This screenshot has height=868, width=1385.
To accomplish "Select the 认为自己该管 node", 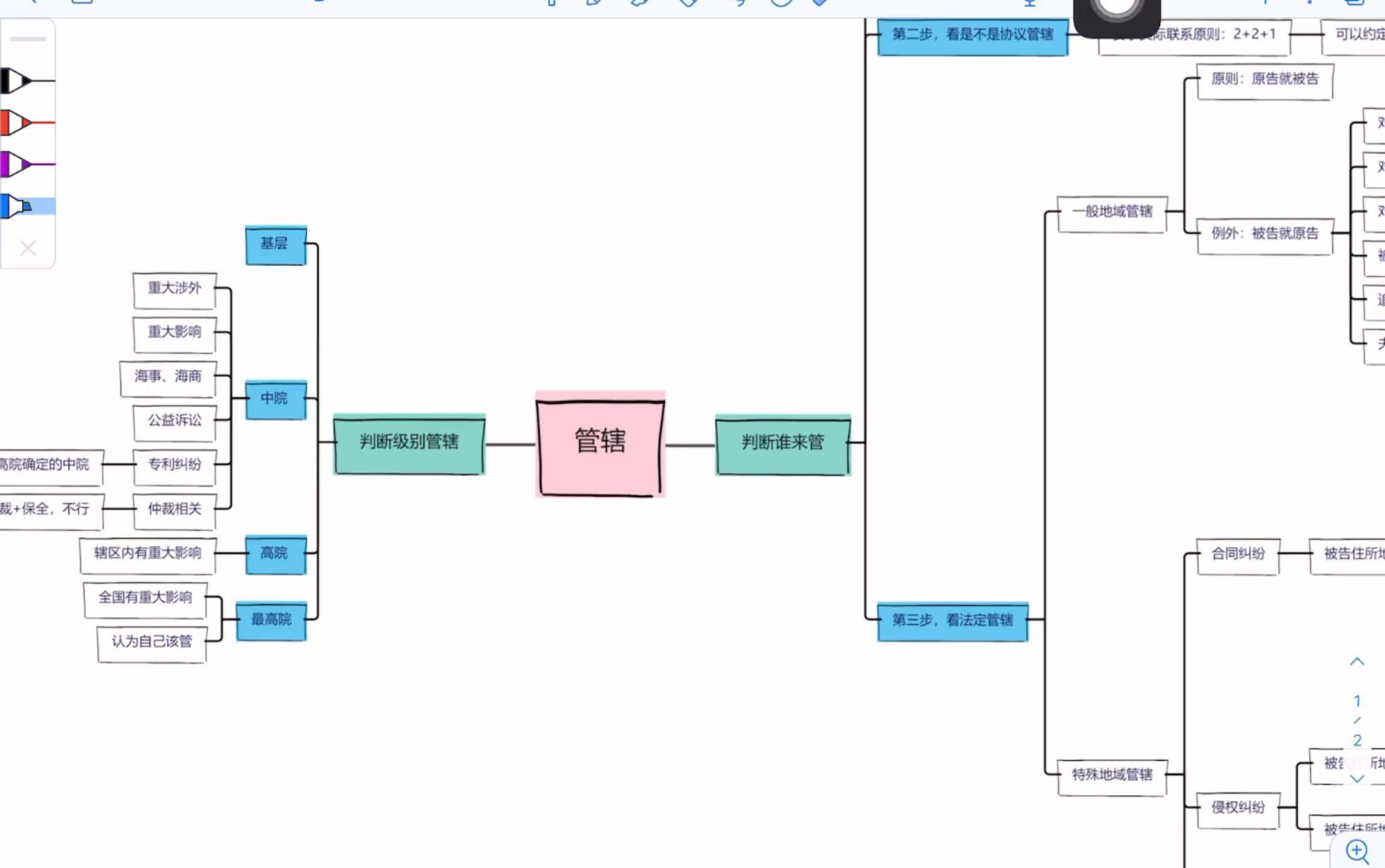I will [152, 644].
